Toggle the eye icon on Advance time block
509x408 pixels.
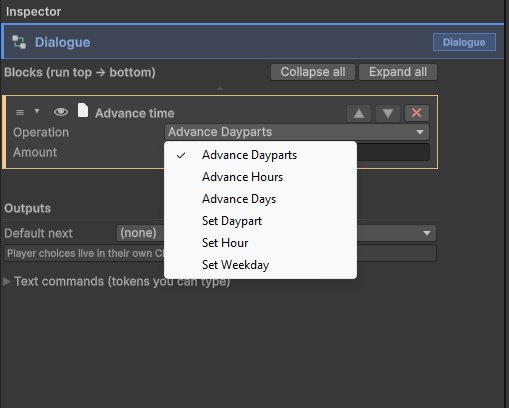tap(61, 112)
